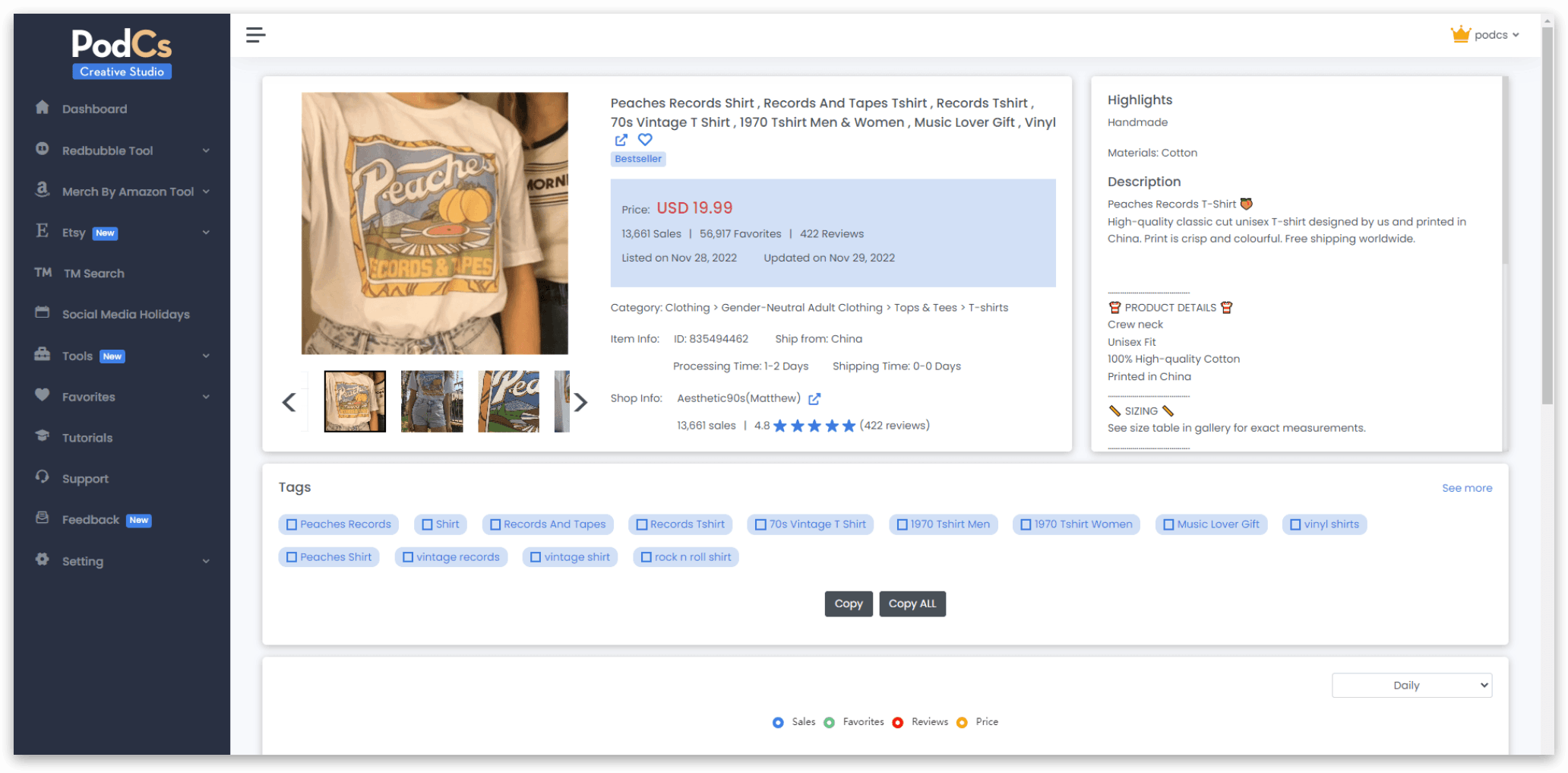This screenshot has width=1568, height=773.
Task: Click the TM Search icon
Action: 43,272
